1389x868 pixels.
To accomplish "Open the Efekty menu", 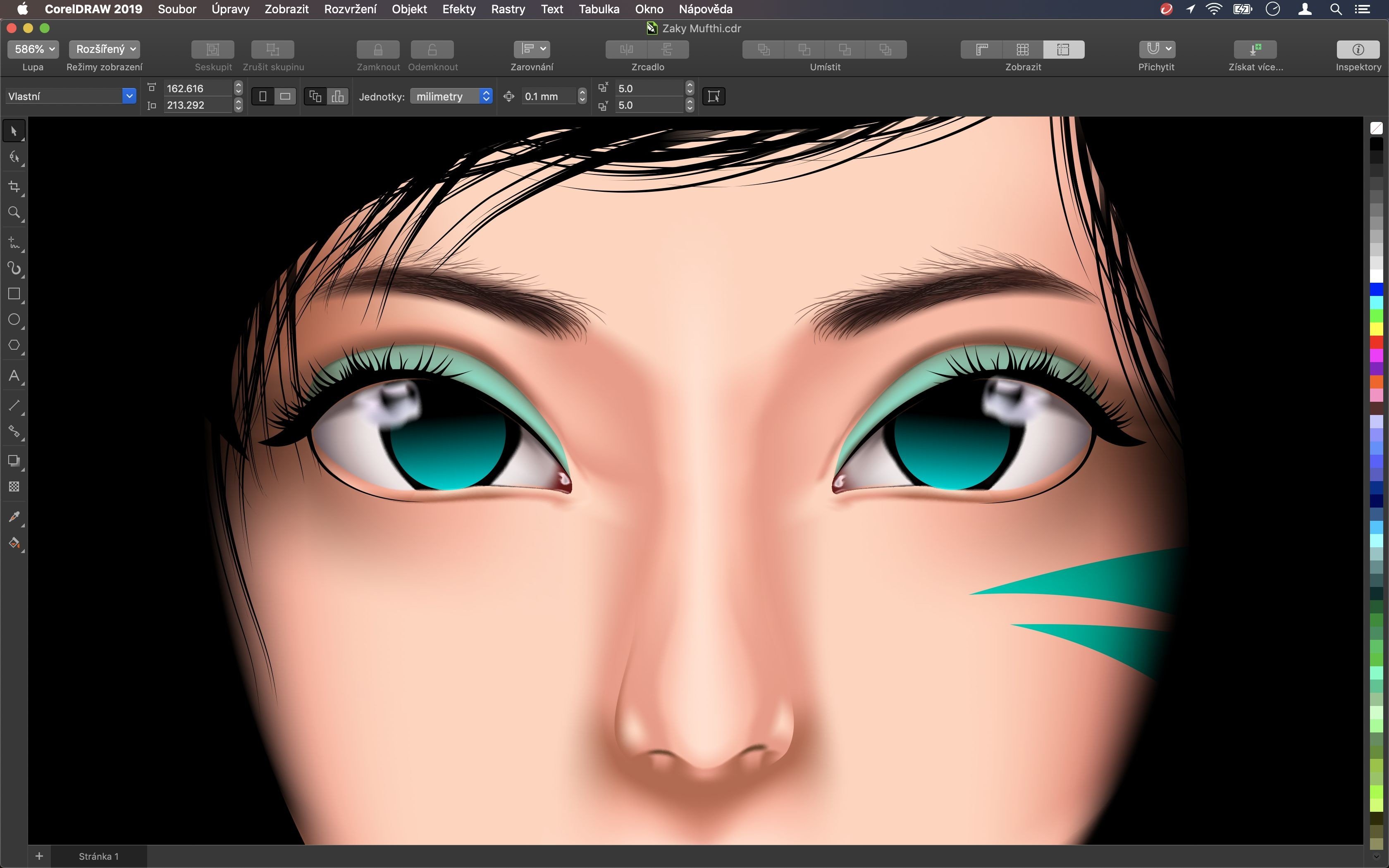I will pyautogui.click(x=458, y=9).
